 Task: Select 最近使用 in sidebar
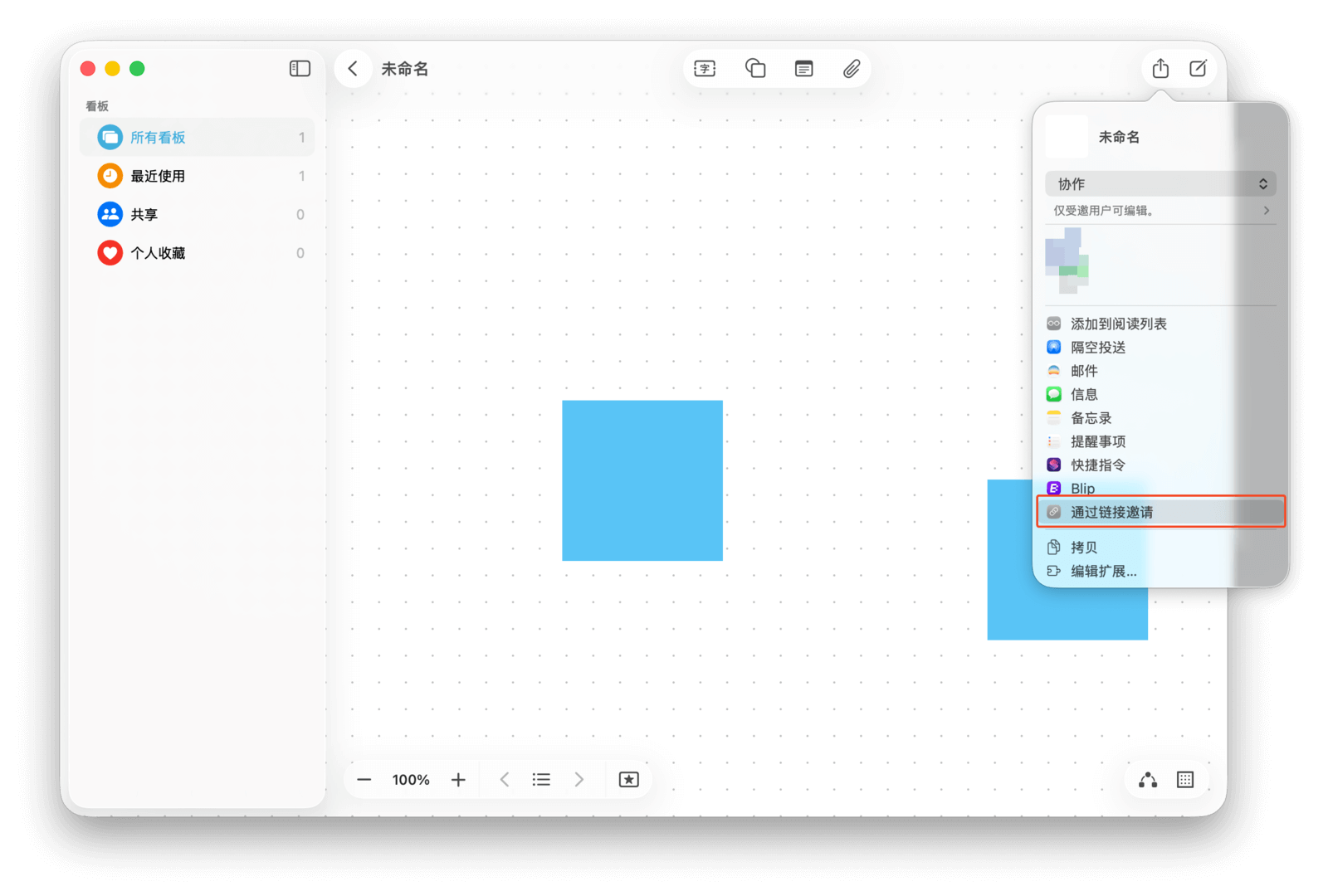click(158, 176)
